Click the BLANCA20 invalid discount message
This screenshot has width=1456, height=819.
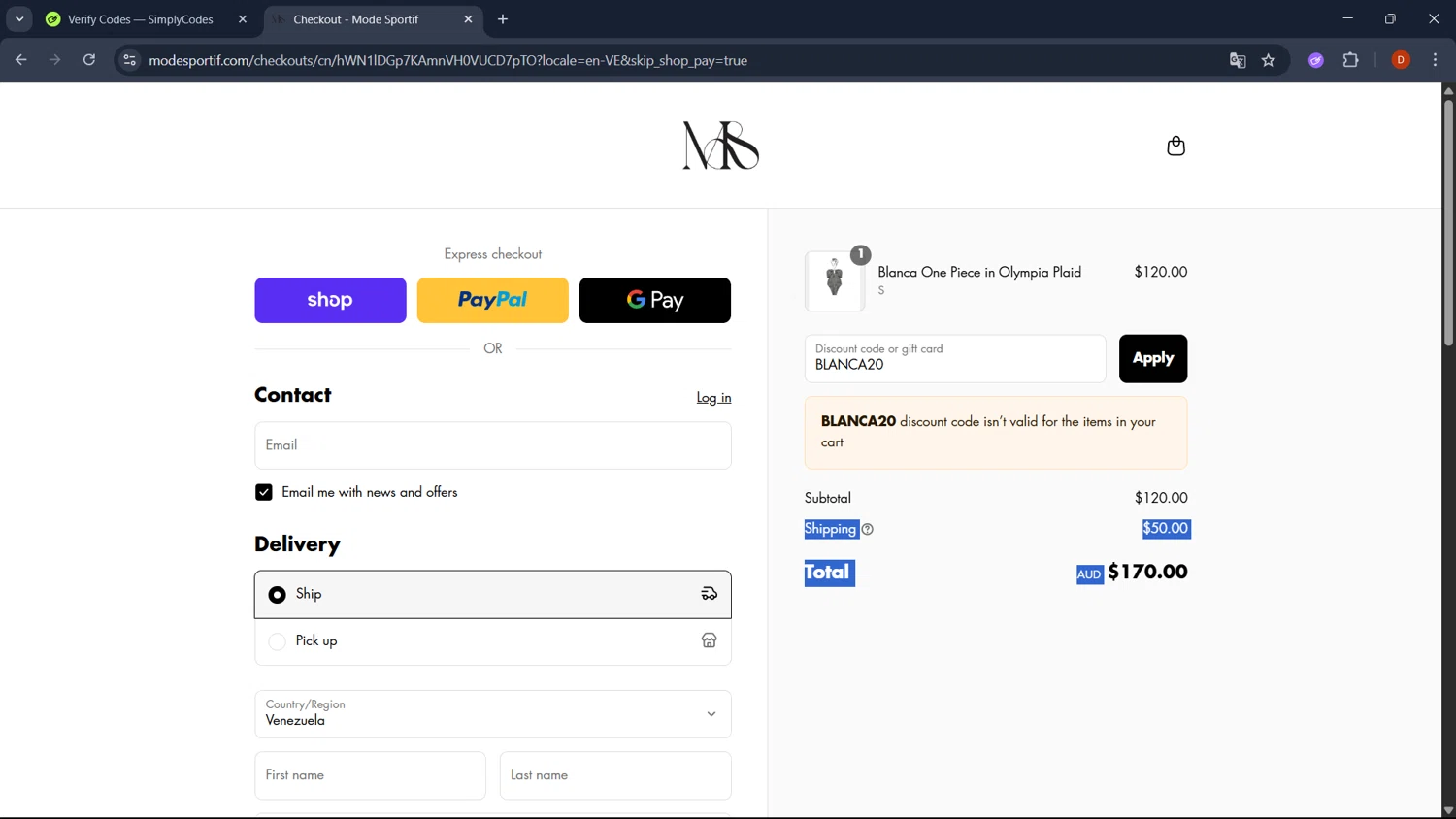coord(996,432)
